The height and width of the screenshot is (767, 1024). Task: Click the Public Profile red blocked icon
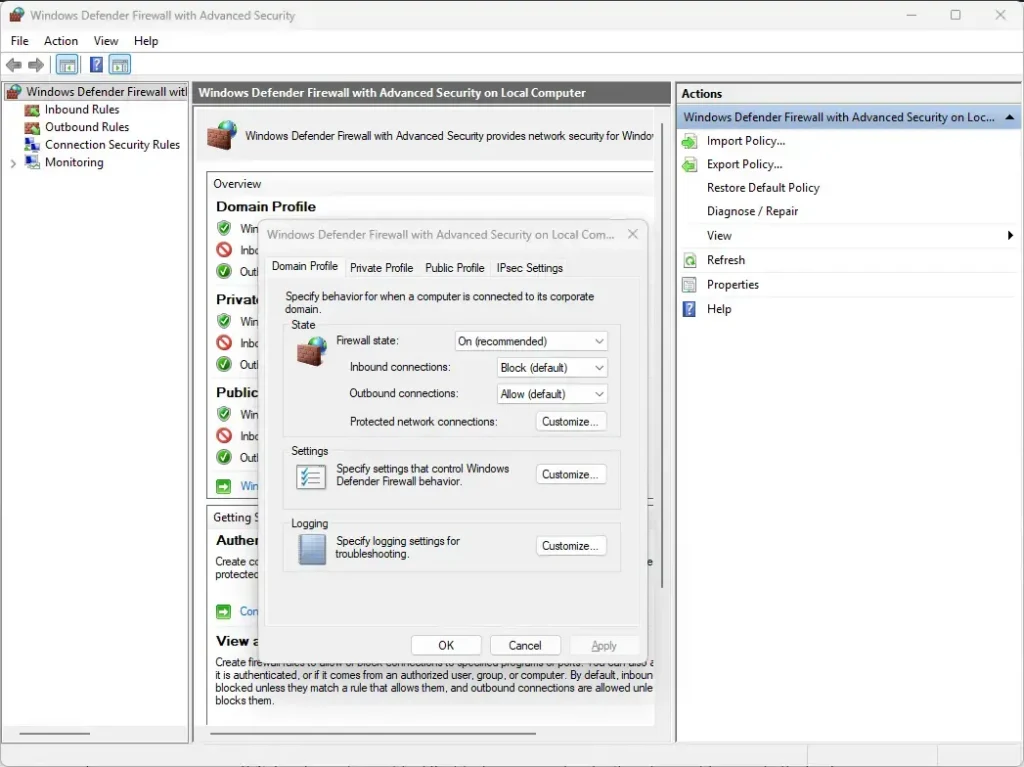pyautogui.click(x=224, y=436)
